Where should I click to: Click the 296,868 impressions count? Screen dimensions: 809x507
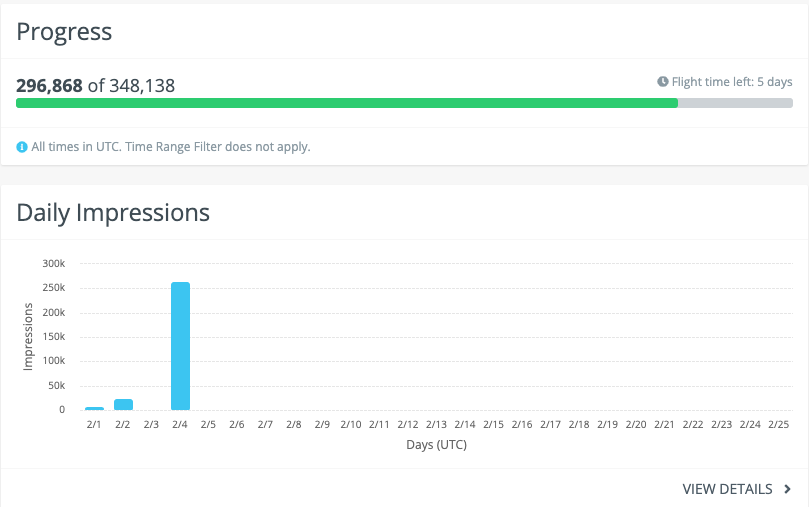[x=49, y=86]
